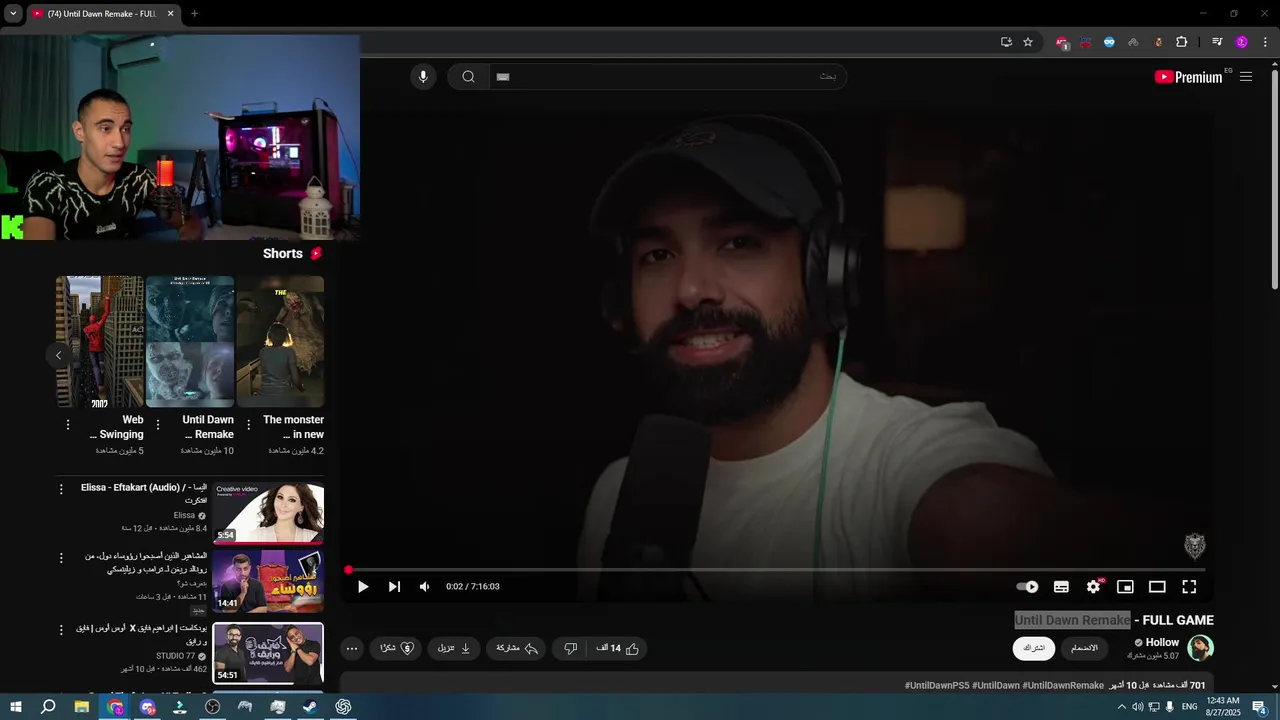Open the STUDIO 77 channel name
Image resolution: width=1280 pixels, height=720 pixels.
(x=176, y=656)
